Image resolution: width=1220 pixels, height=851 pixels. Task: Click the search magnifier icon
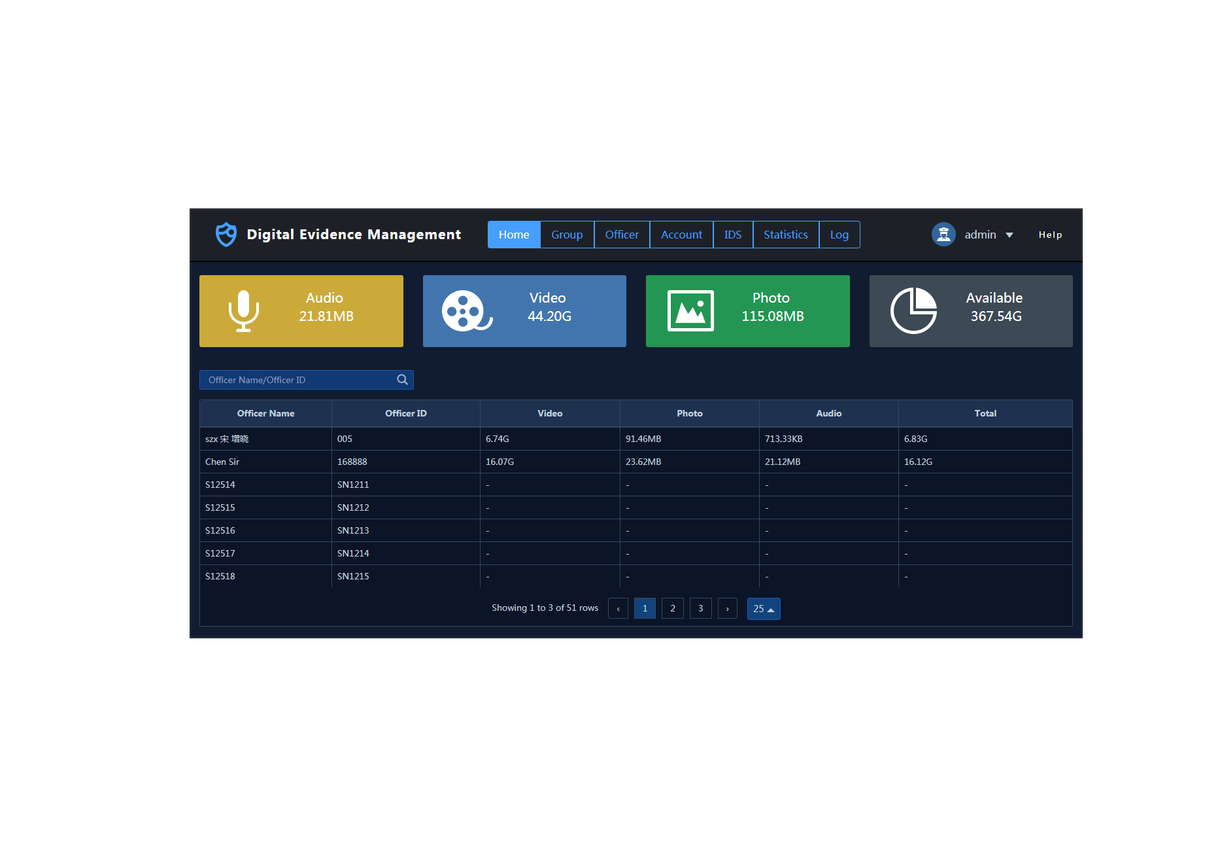point(402,380)
